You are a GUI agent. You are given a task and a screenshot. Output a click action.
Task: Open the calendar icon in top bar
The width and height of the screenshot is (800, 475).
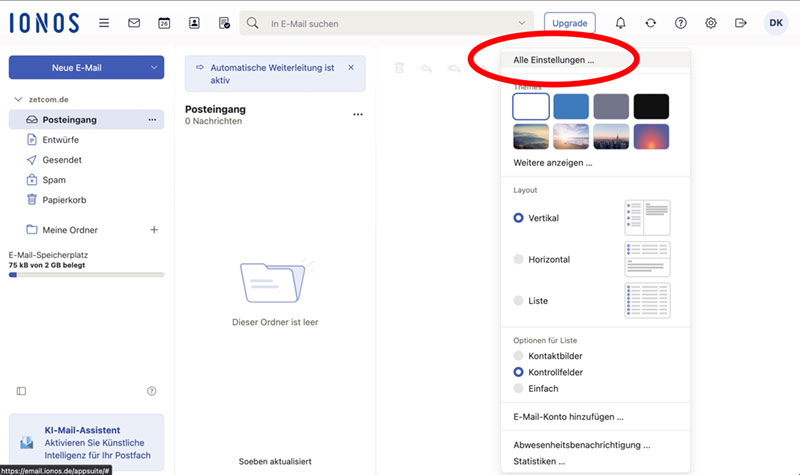click(x=164, y=22)
